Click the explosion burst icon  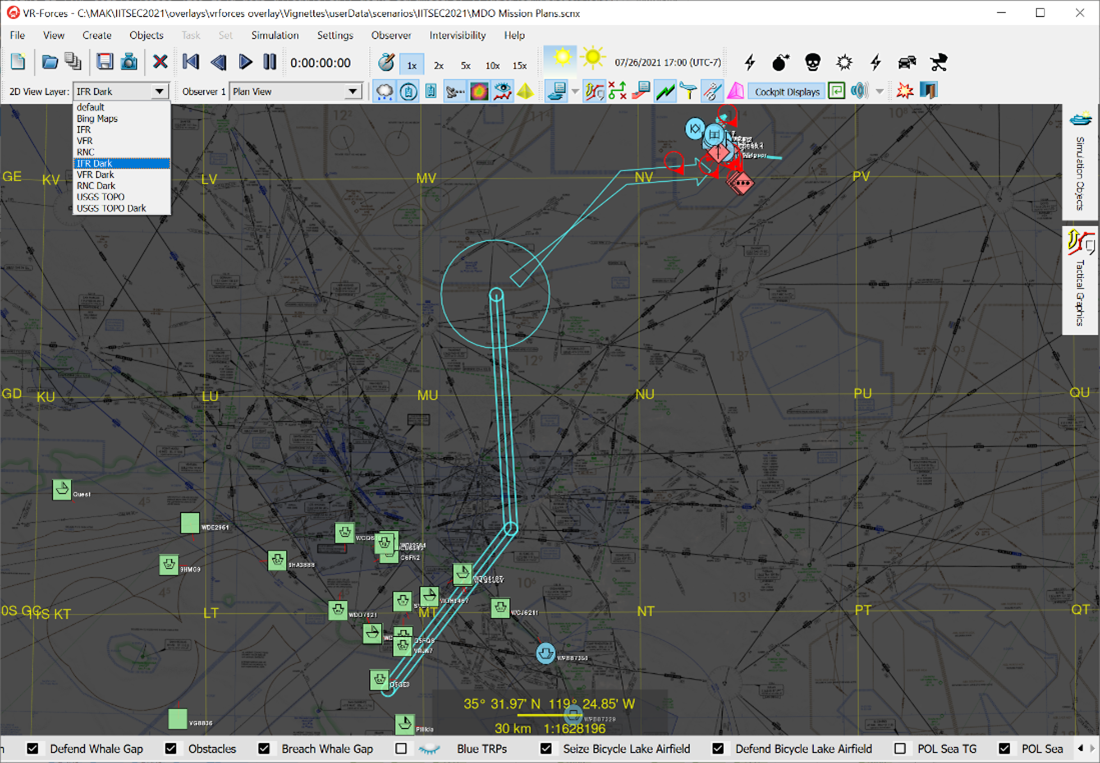905,92
